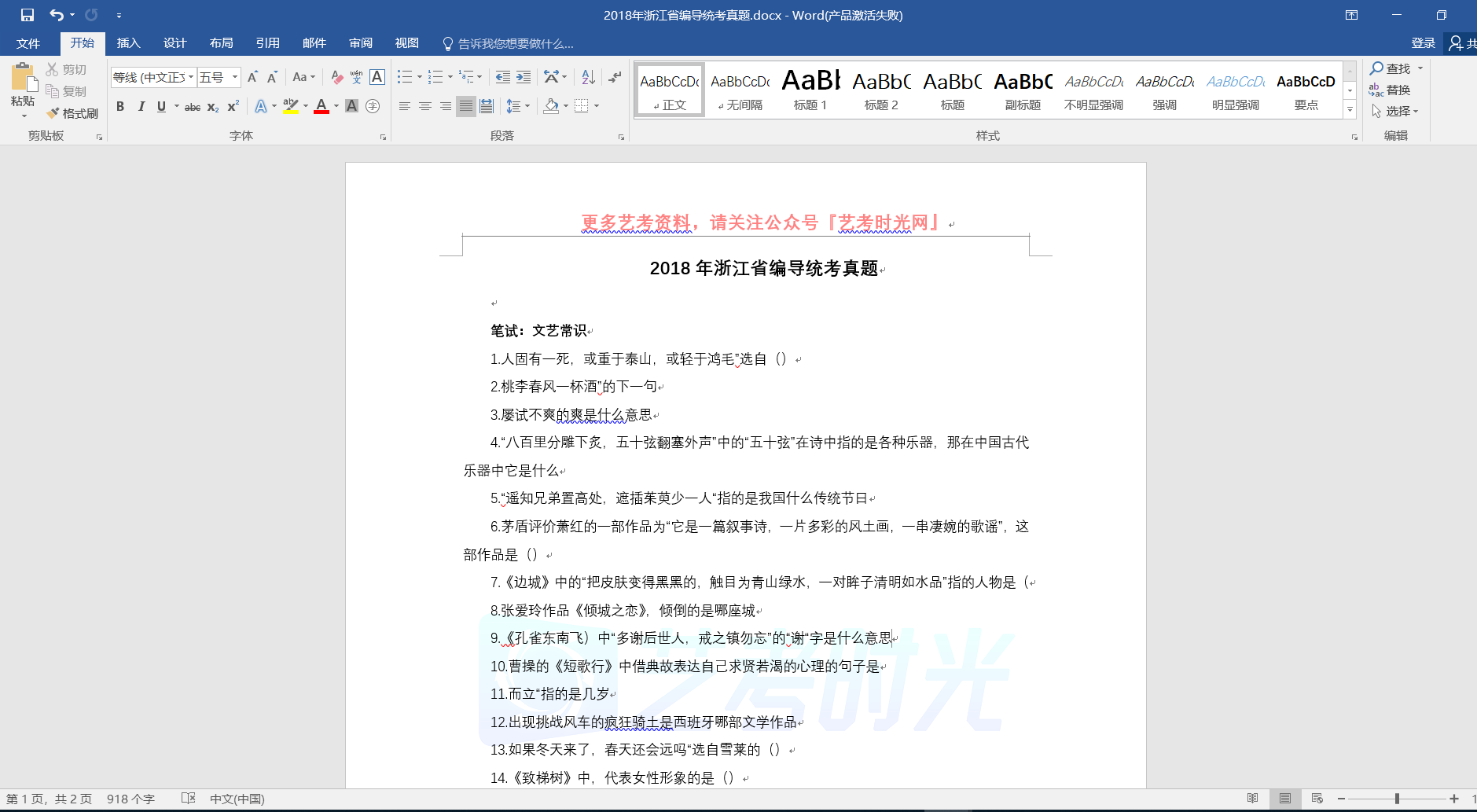Open the 审阅 ribbon tab

click(x=361, y=43)
